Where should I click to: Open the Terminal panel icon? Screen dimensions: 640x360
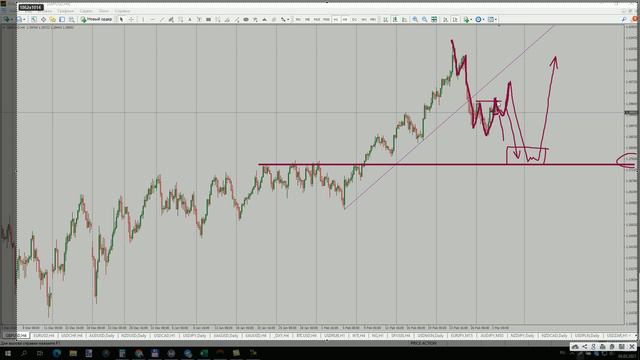(x=62, y=19)
